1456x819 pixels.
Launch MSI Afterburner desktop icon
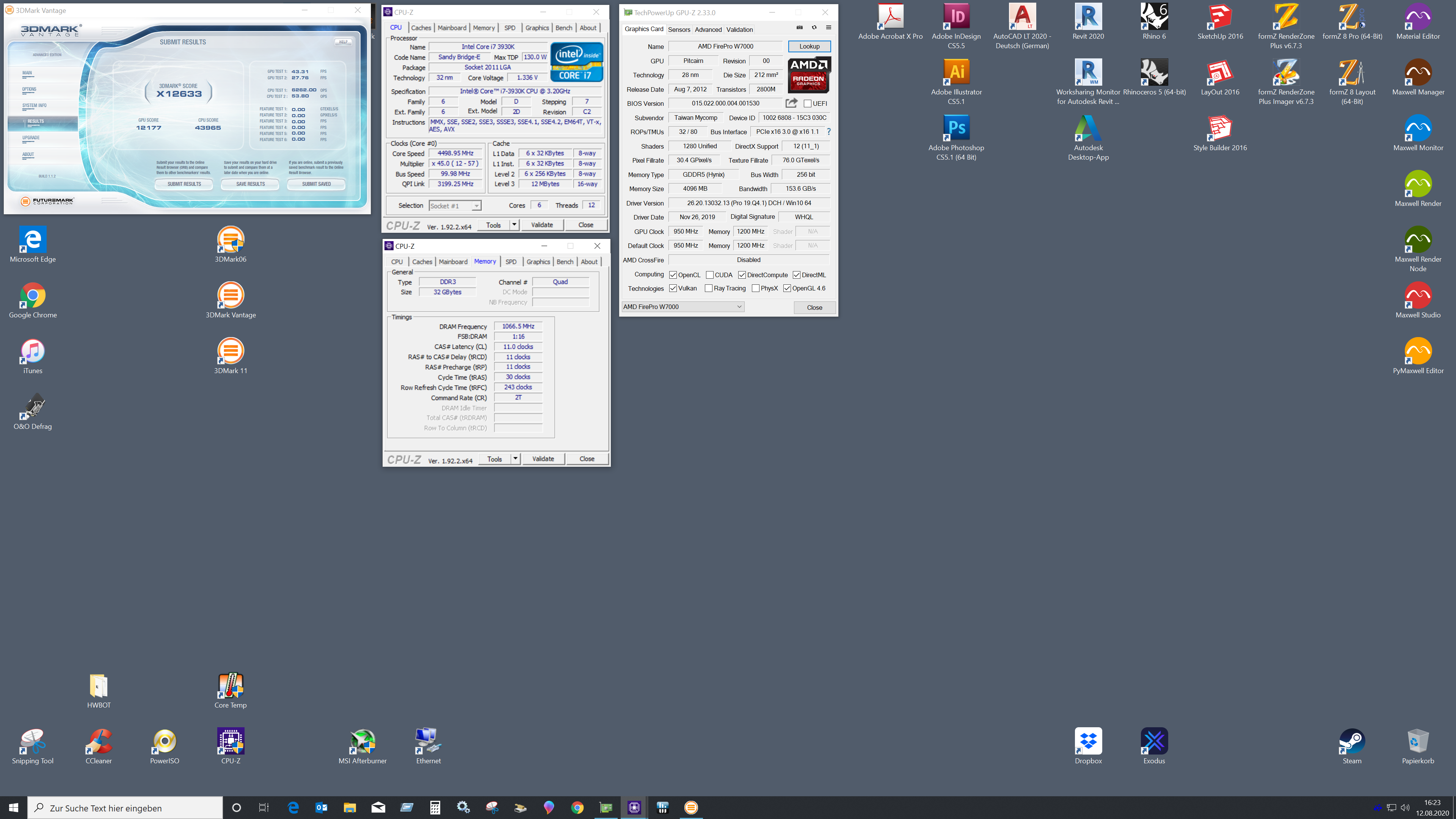pos(362,746)
